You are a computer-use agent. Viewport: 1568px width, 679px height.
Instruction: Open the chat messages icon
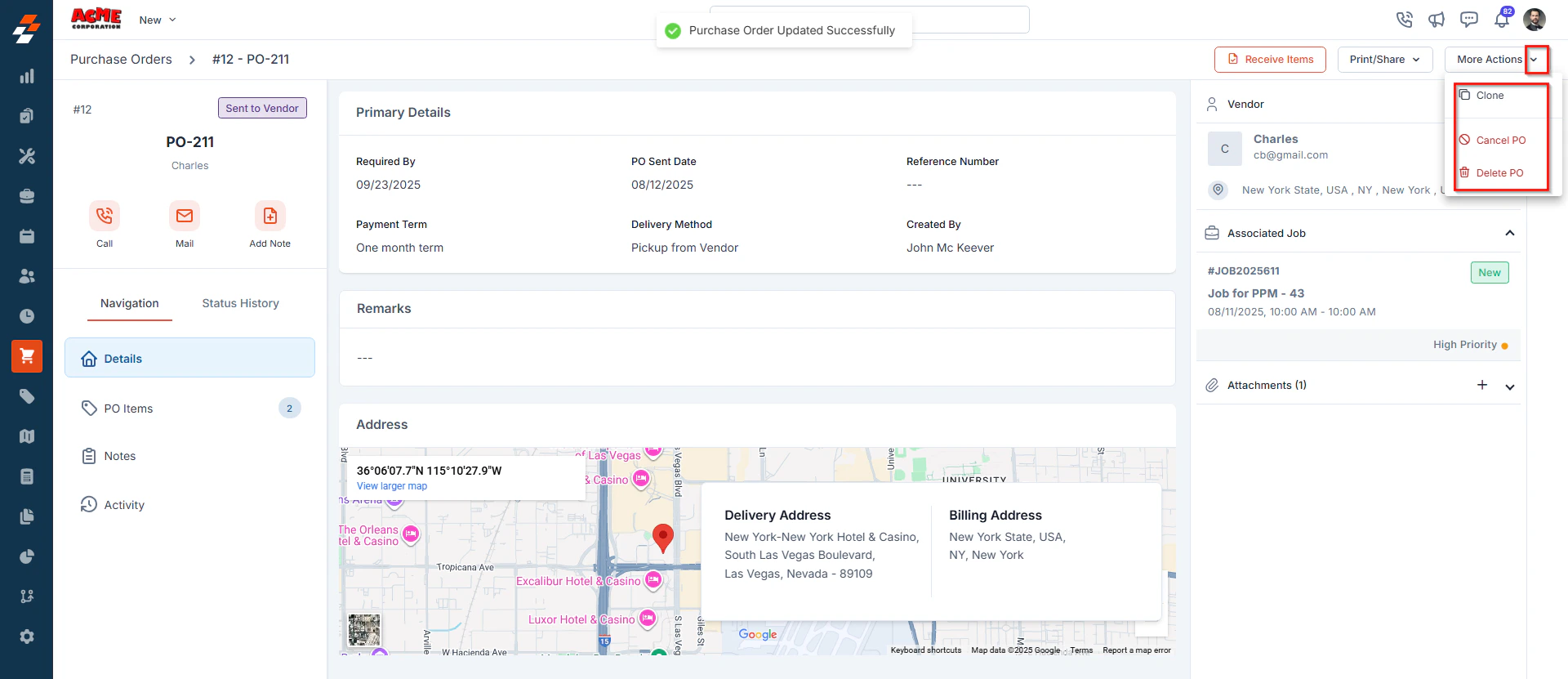pos(1469,20)
